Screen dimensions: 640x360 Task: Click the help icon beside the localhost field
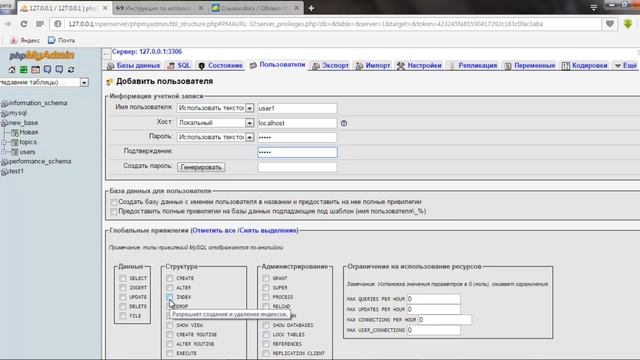tap(344, 123)
